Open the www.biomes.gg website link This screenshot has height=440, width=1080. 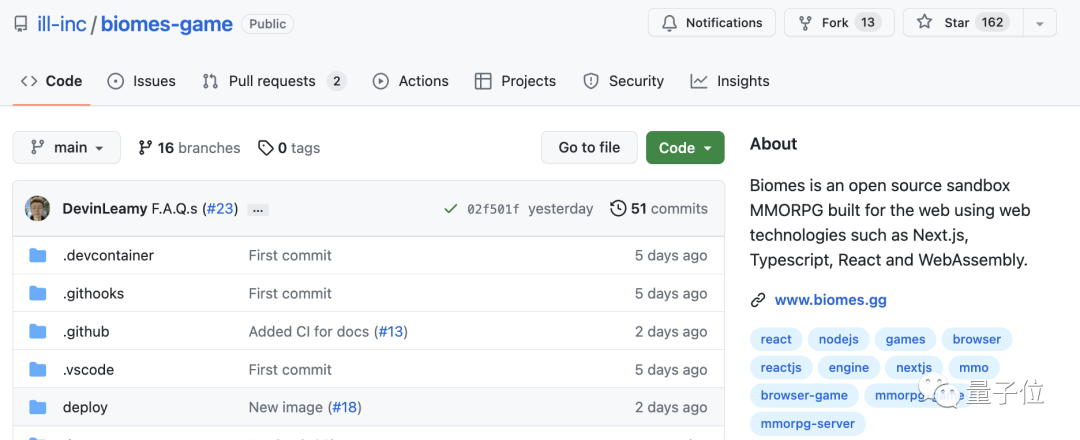click(x=830, y=300)
